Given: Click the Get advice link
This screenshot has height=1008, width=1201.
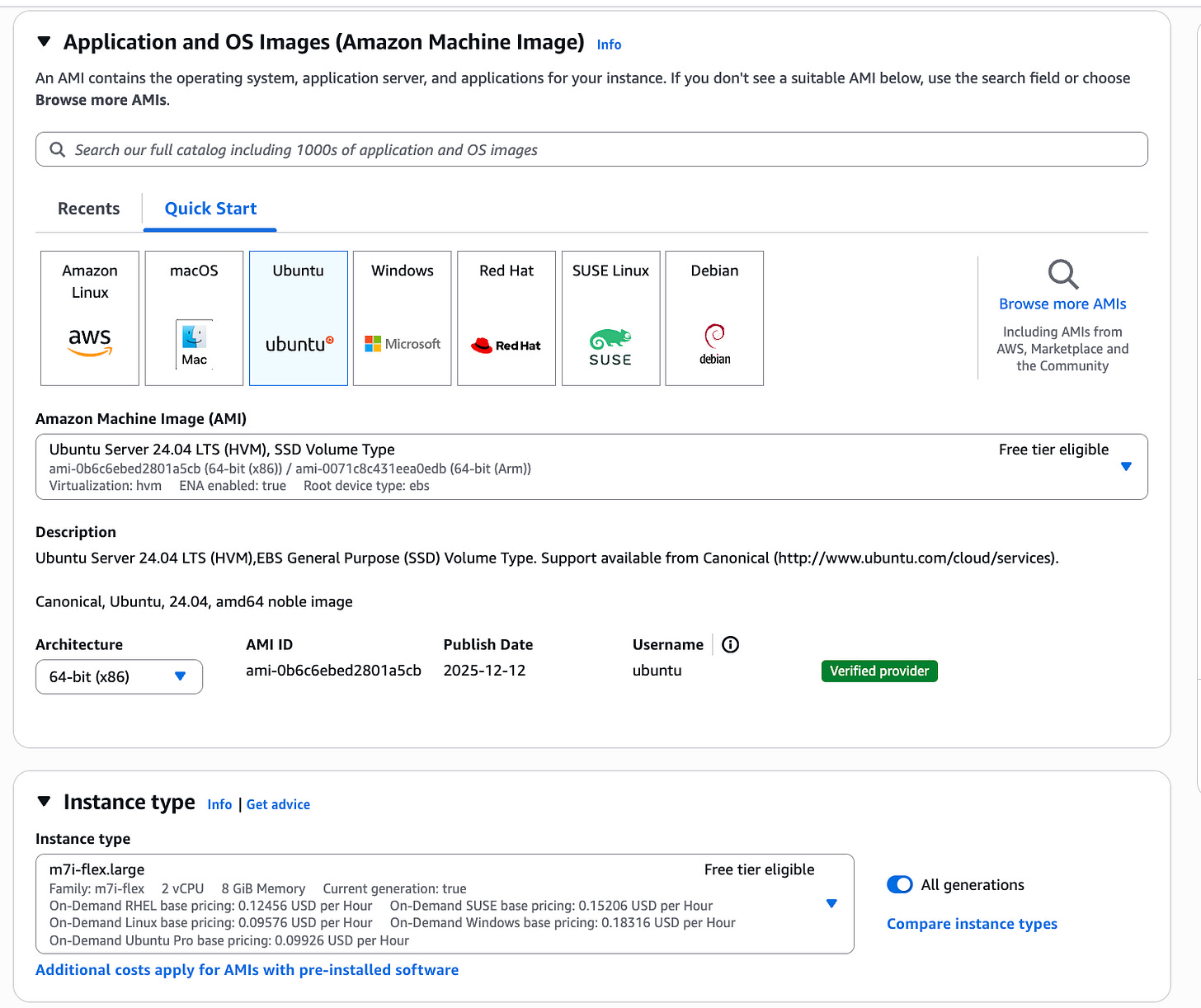Looking at the screenshot, I should pyautogui.click(x=278, y=804).
